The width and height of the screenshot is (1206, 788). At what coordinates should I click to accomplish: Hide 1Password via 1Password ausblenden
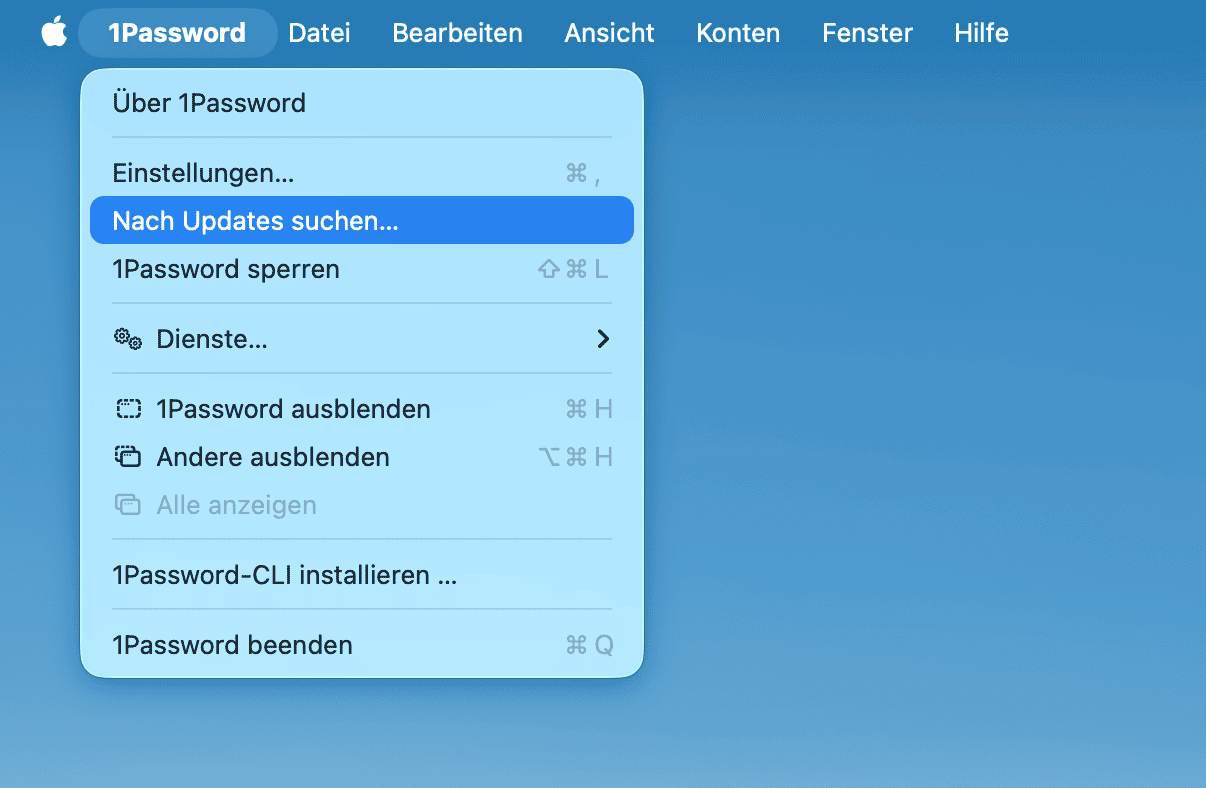pyautogui.click(x=292, y=408)
